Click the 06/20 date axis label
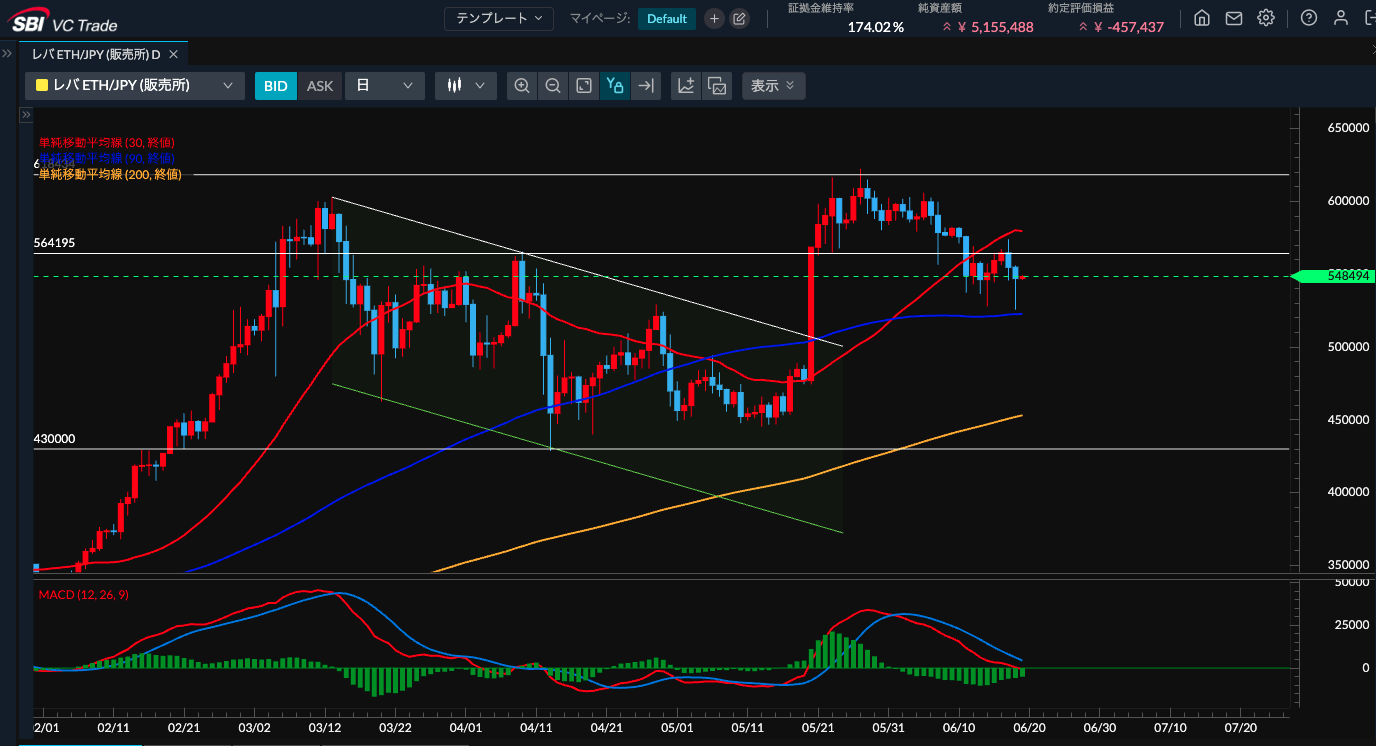The width and height of the screenshot is (1376, 746). pyautogui.click(x=1029, y=728)
